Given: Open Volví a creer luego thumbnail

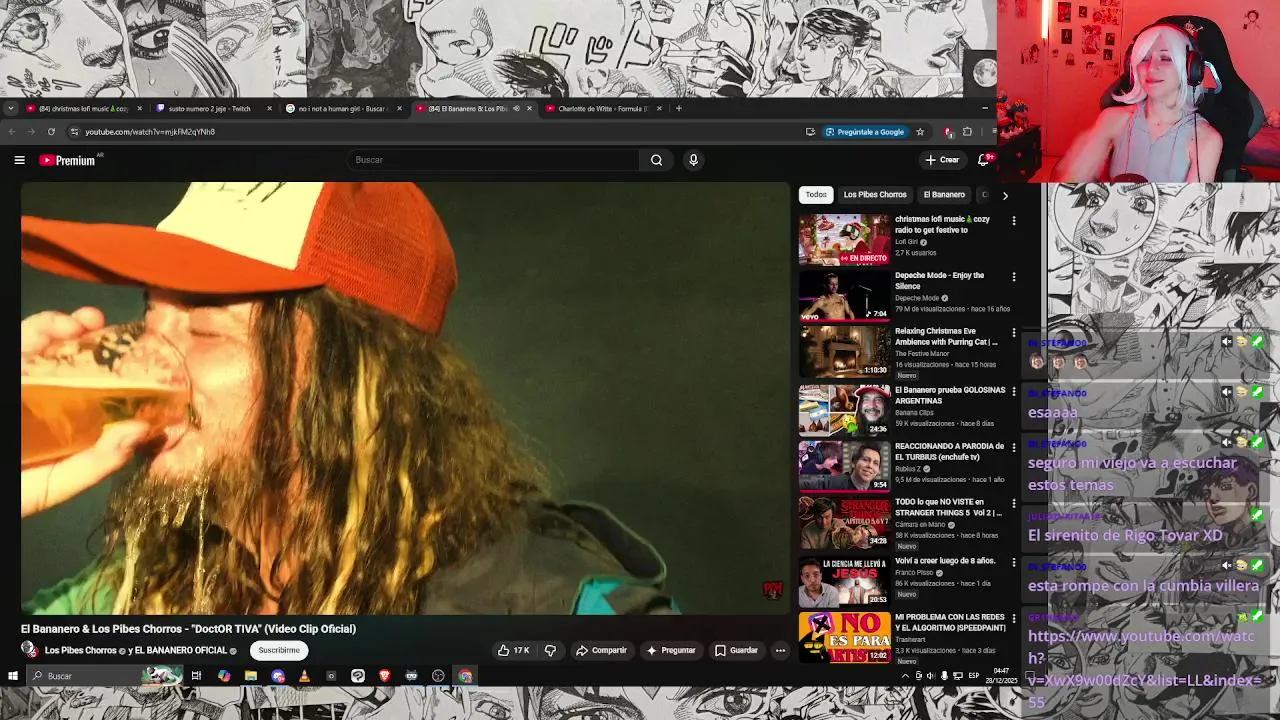Looking at the screenshot, I should [x=844, y=580].
